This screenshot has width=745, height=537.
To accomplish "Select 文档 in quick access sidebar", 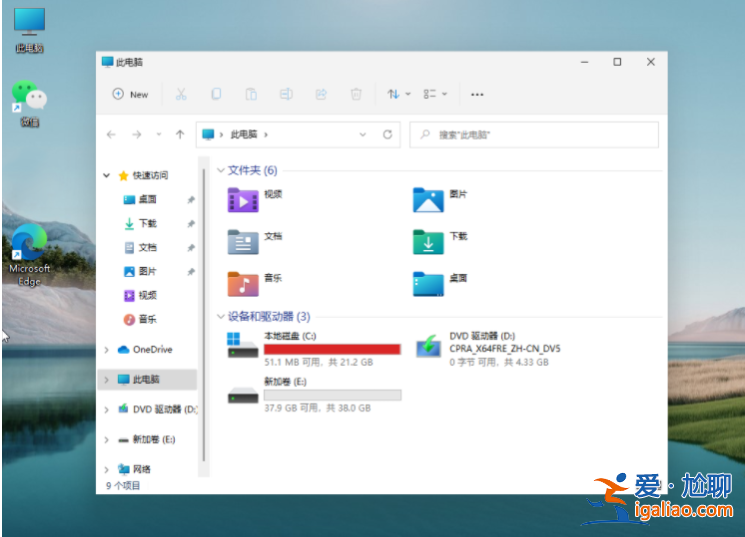I will [x=147, y=248].
